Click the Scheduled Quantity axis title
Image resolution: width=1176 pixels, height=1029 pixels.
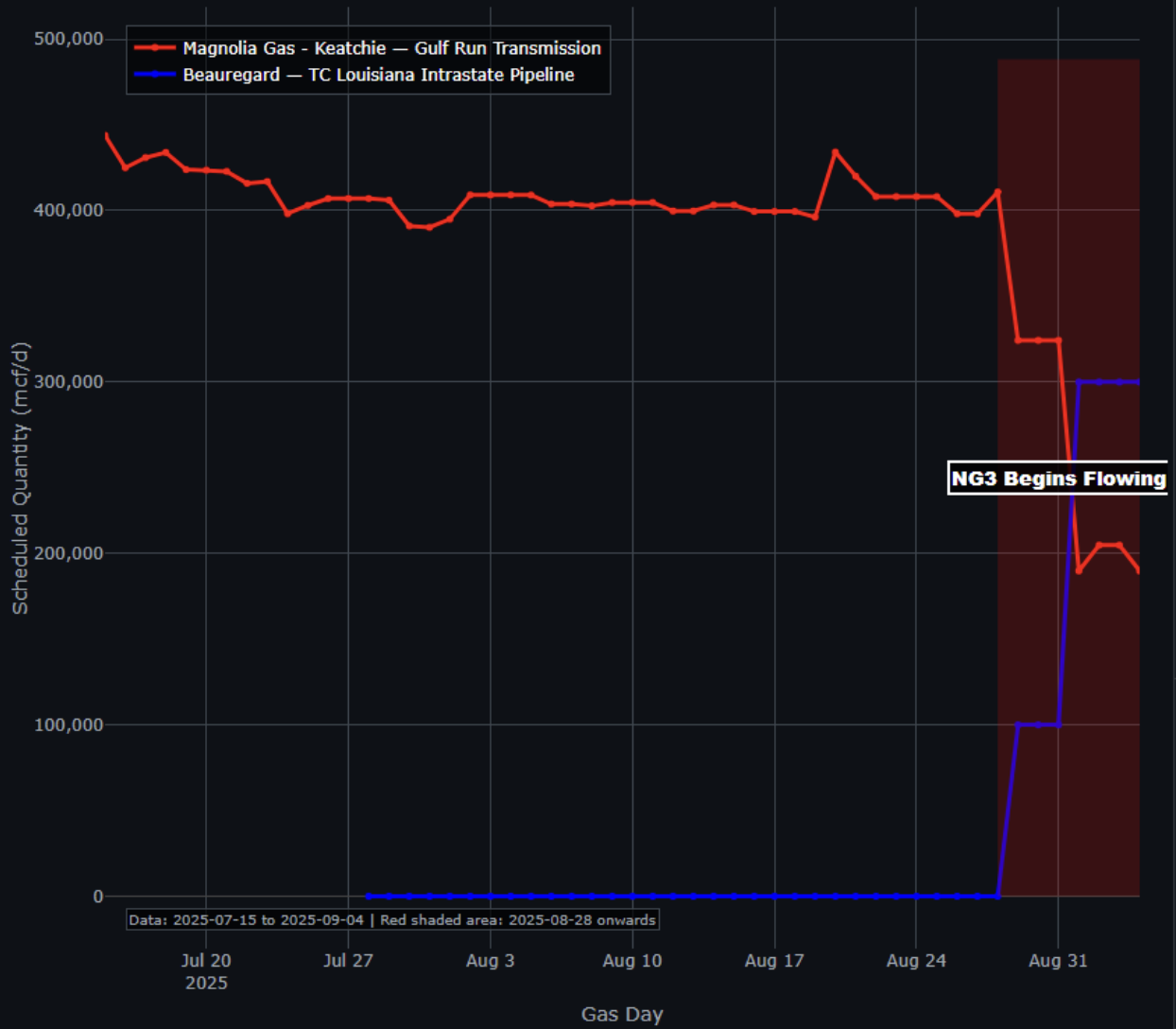[x=20, y=479]
